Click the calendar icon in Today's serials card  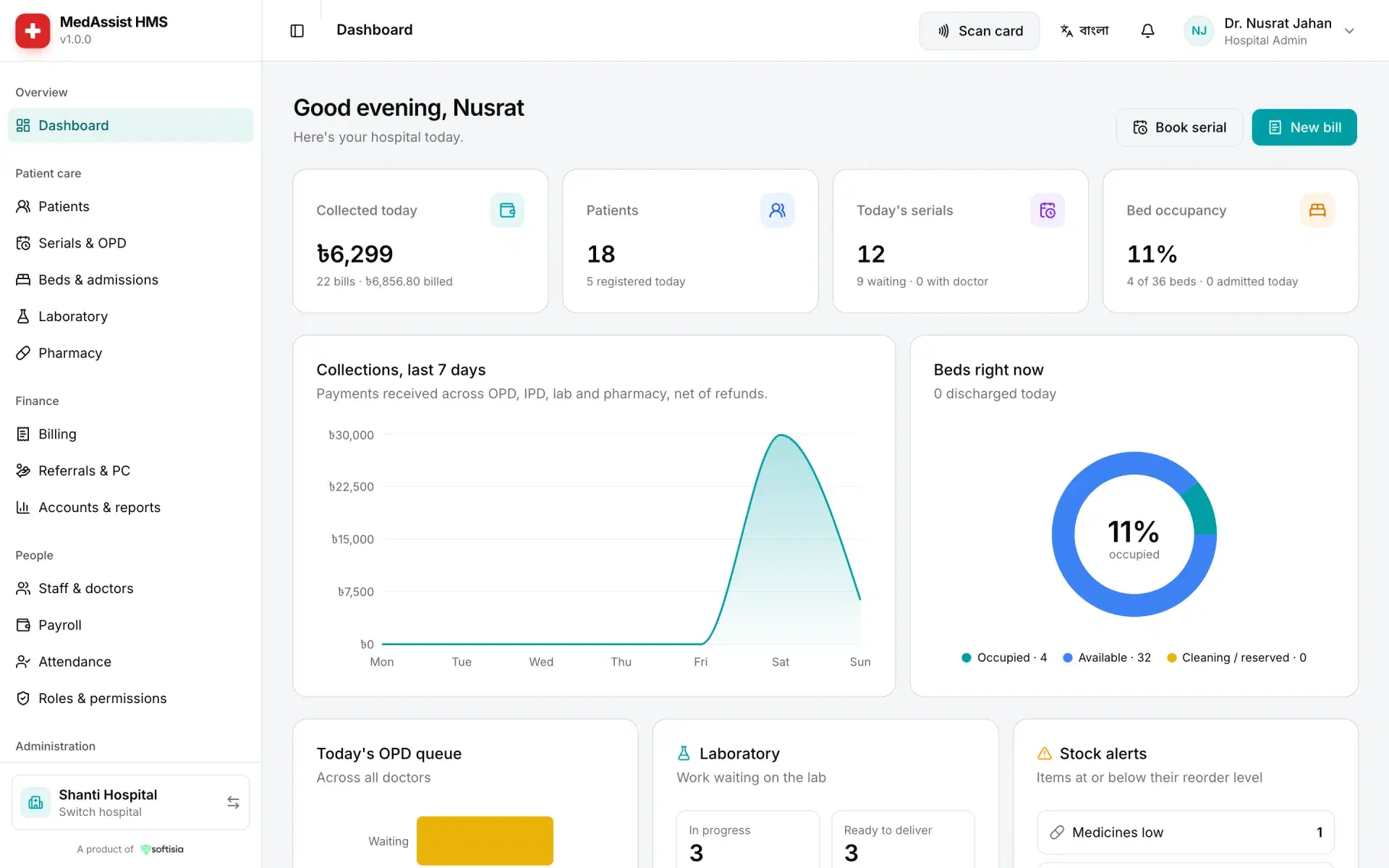(1047, 210)
